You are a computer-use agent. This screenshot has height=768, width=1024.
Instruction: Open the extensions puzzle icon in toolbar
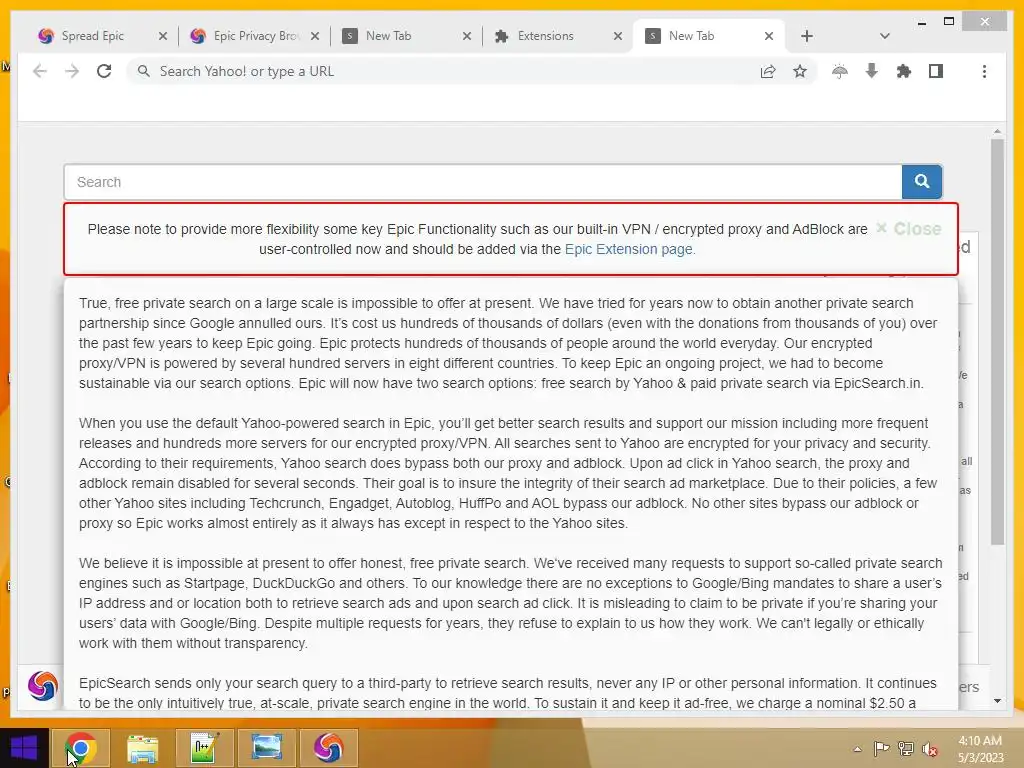(x=904, y=71)
